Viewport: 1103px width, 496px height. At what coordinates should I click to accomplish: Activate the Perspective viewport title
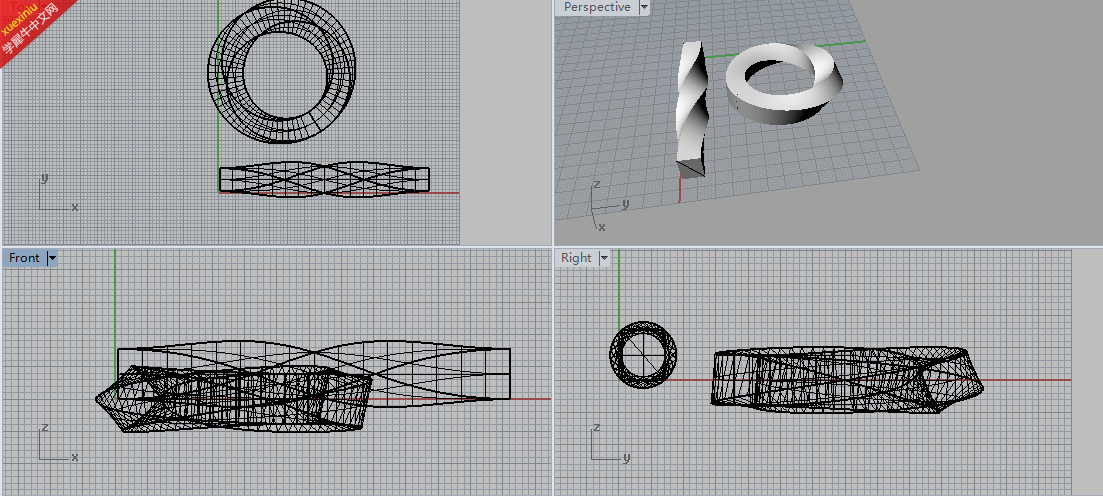[597, 7]
